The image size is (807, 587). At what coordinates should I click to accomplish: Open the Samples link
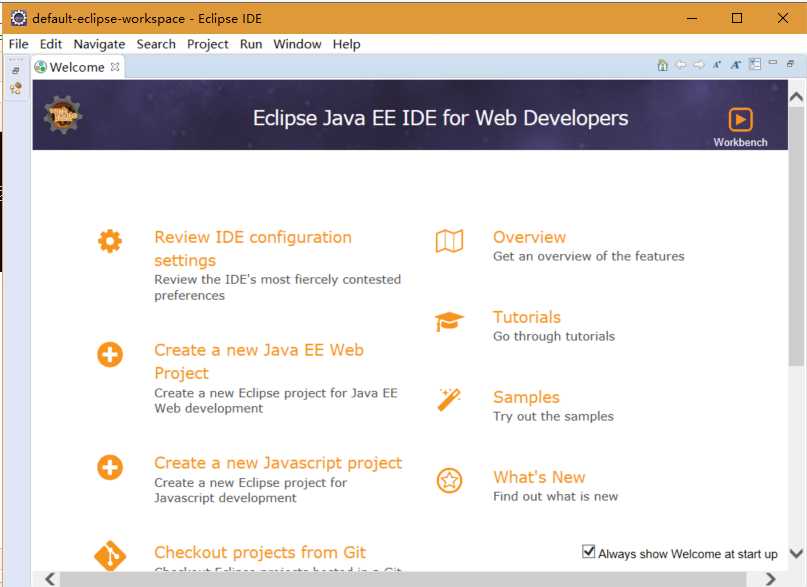point(526,397)
